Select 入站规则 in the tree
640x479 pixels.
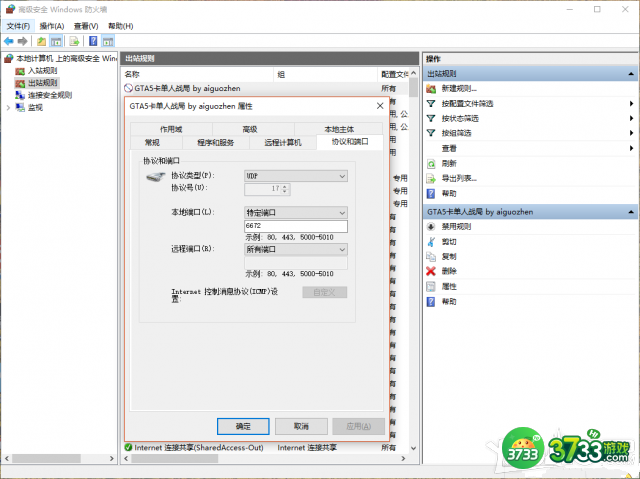[x=42, y=71]
